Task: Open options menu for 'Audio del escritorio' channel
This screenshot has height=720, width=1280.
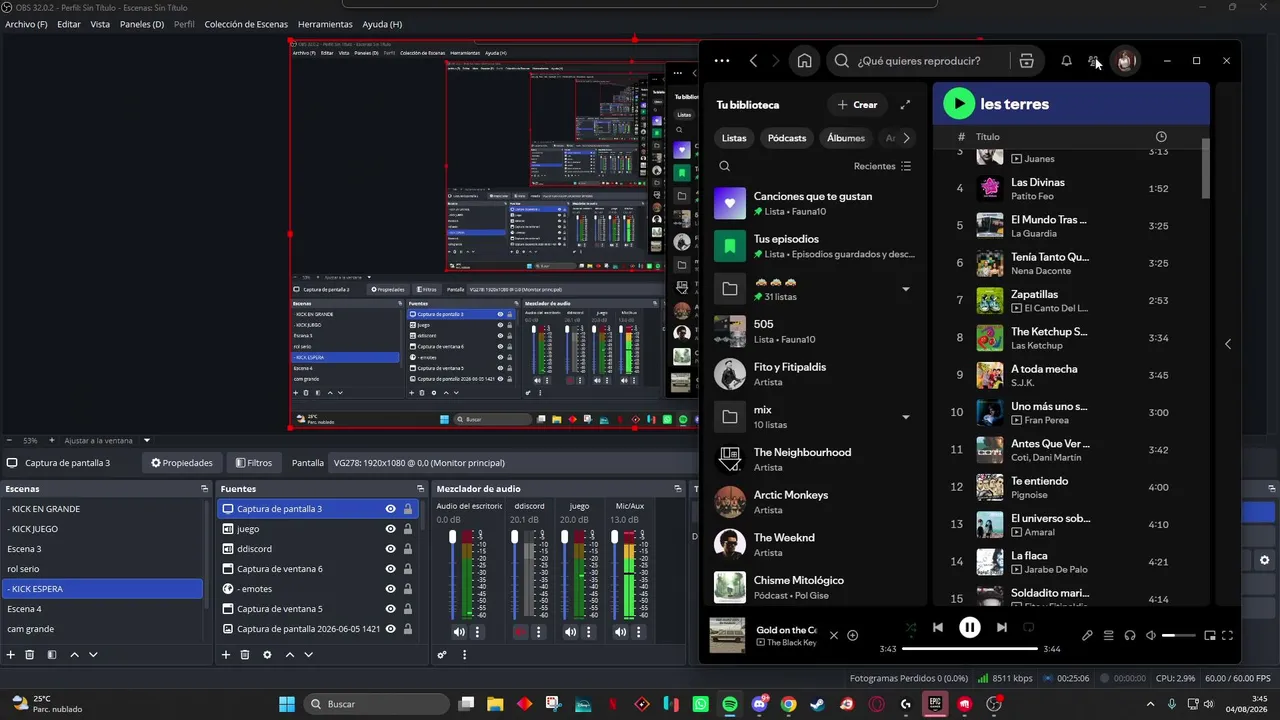Action: 477,632
